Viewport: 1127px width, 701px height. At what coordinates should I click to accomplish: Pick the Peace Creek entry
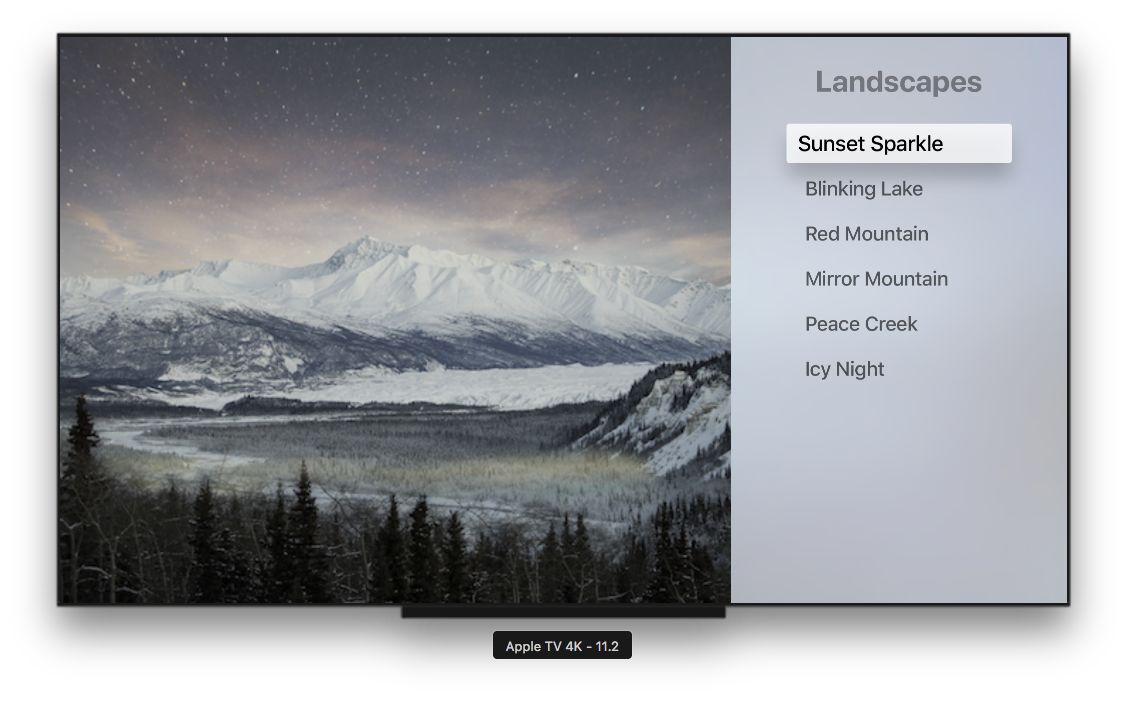click(x=860, y=324)
